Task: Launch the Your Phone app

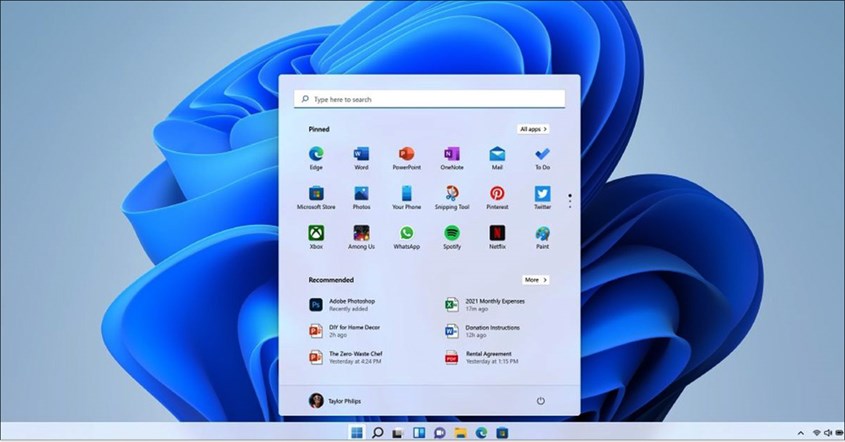Action: pos(406,197)
